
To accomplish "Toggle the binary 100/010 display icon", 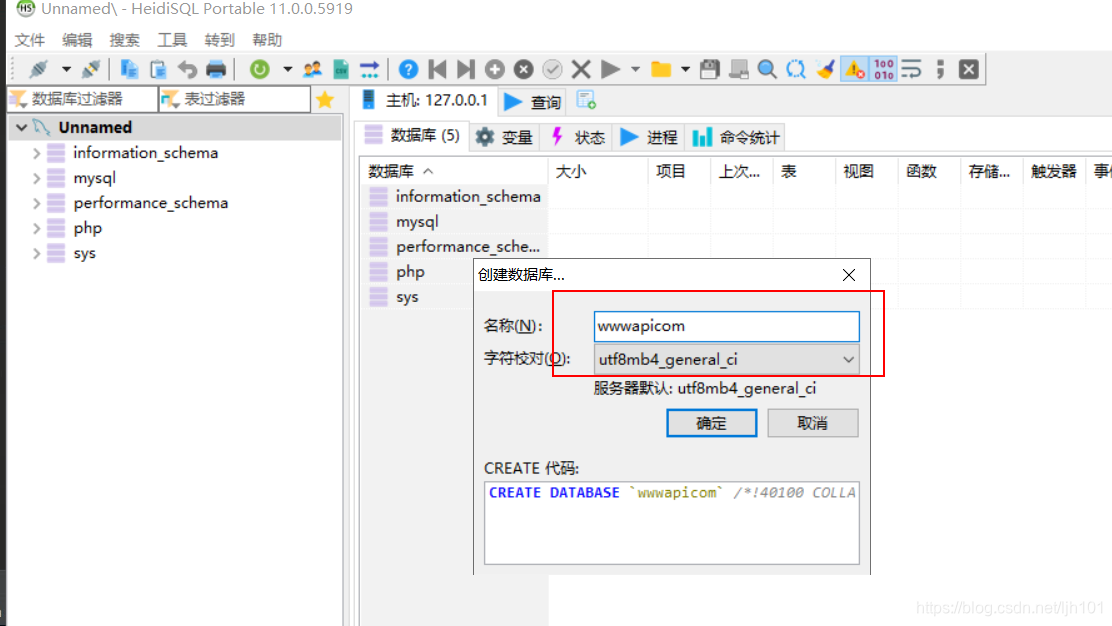I will (884, 69).
